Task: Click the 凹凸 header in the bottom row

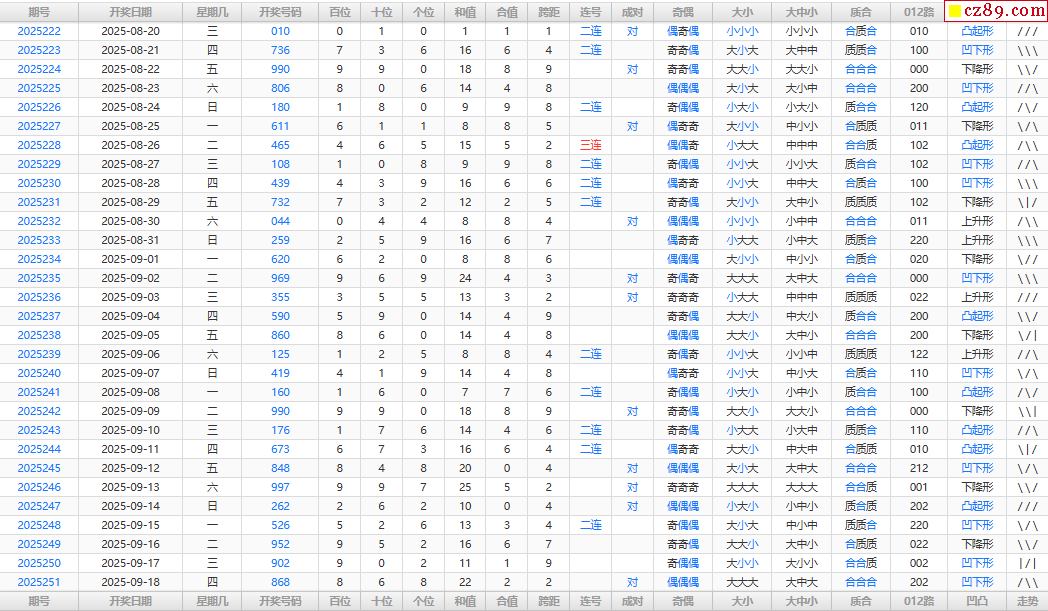Action: point(977,602)
